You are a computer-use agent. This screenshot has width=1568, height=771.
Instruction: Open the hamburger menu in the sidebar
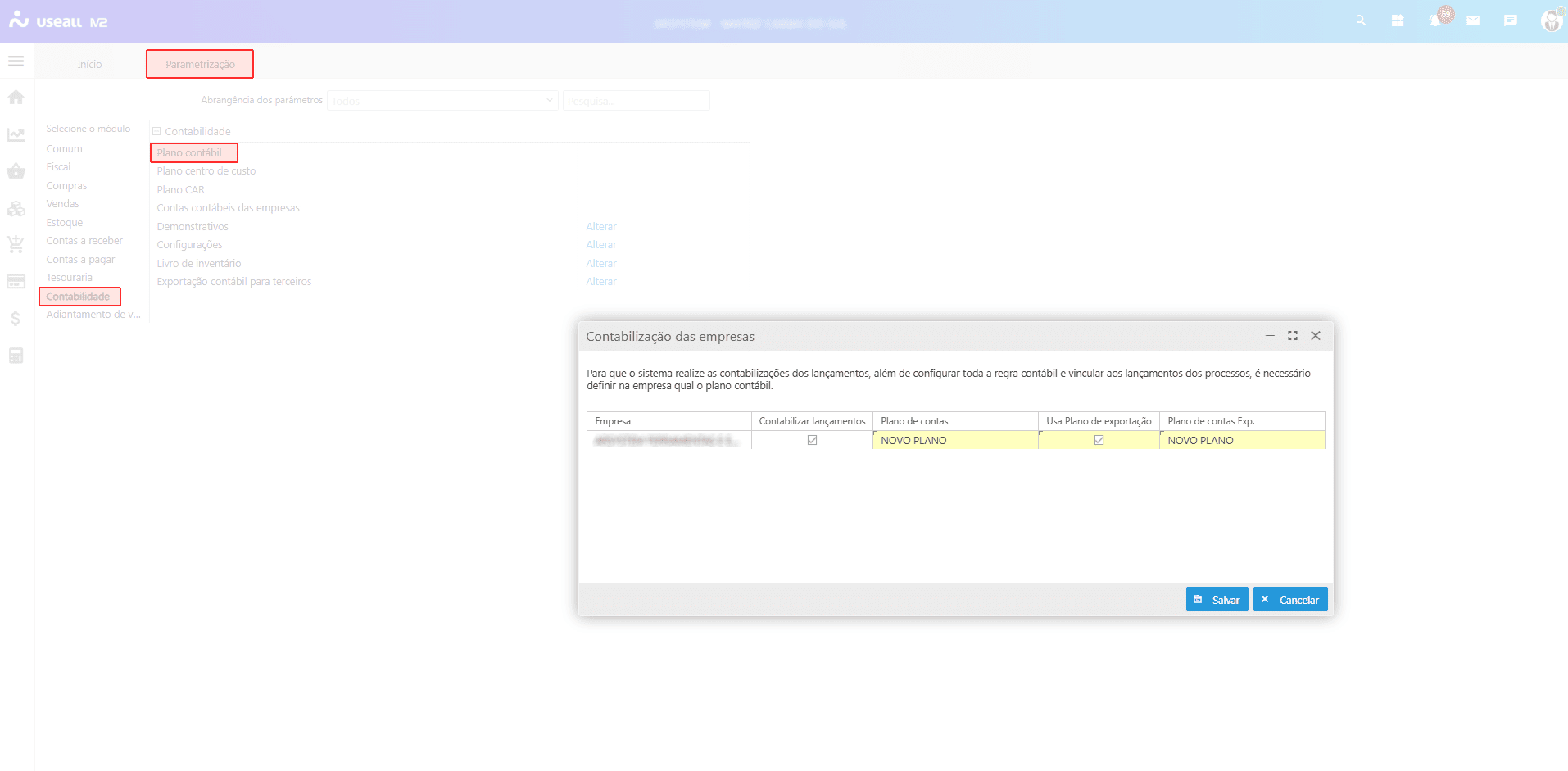[x=16, y=61]
